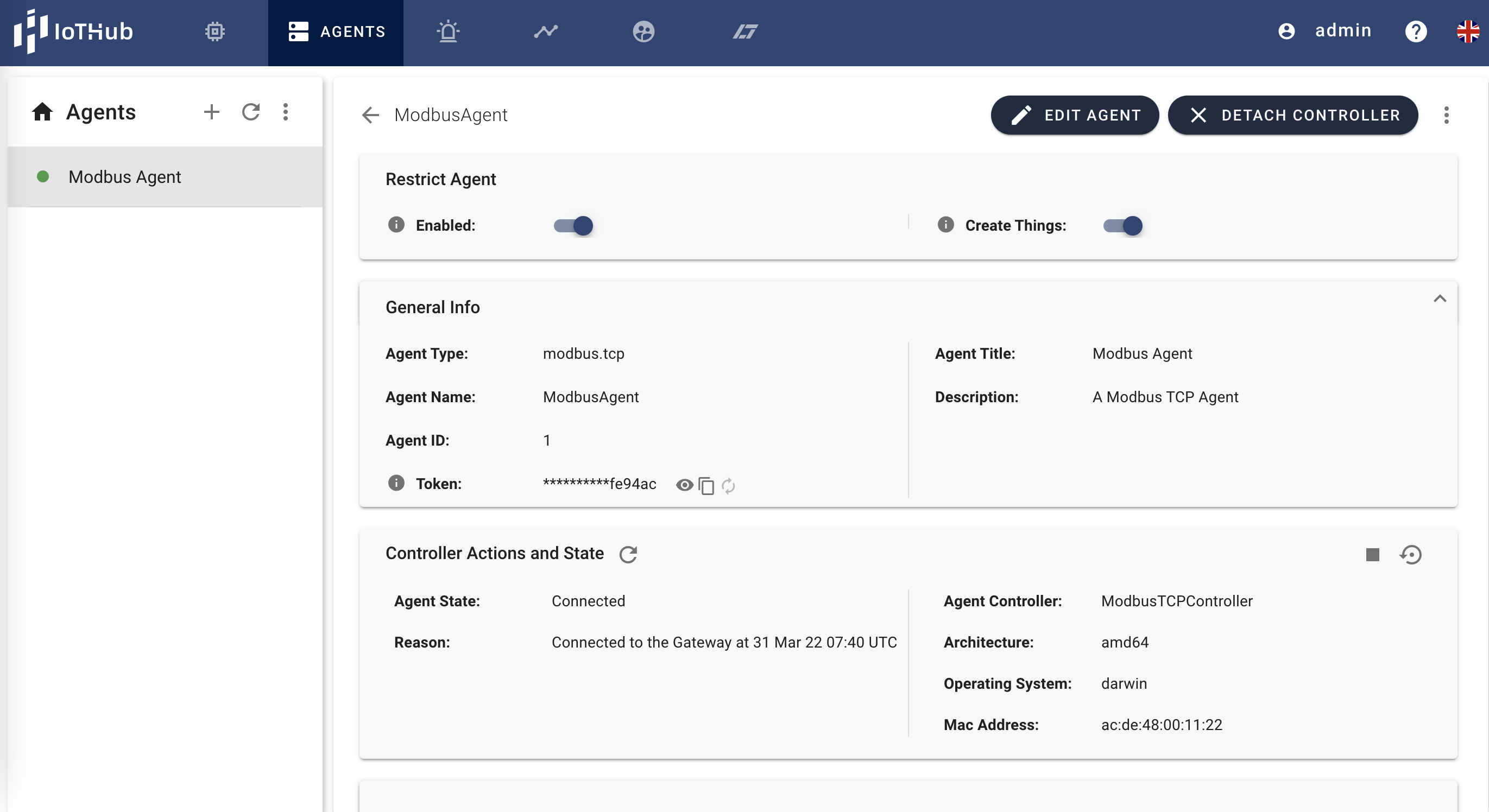
Task: Click the Agent ID value 1
Action: (546, 440)
